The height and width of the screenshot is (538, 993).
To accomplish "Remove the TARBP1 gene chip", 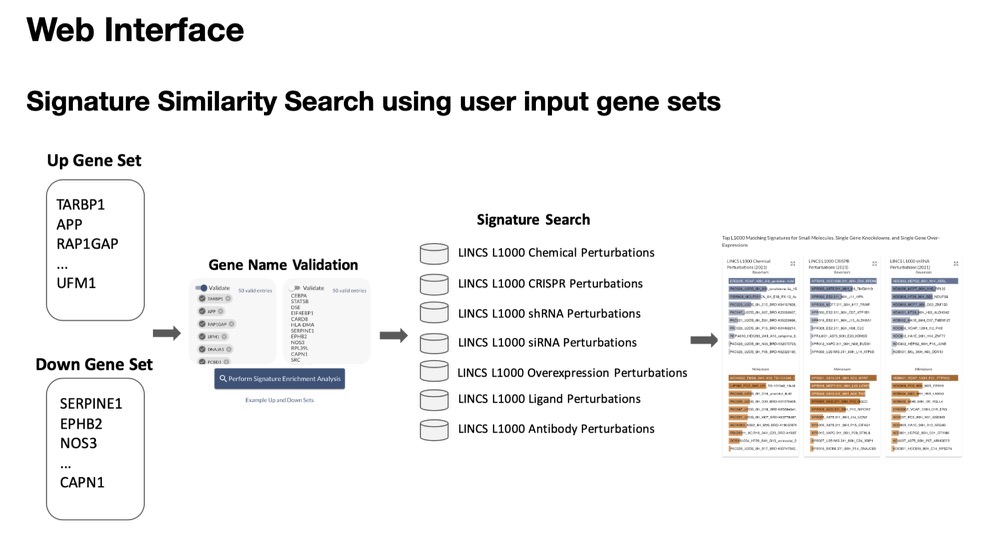I will pos(228,299).
